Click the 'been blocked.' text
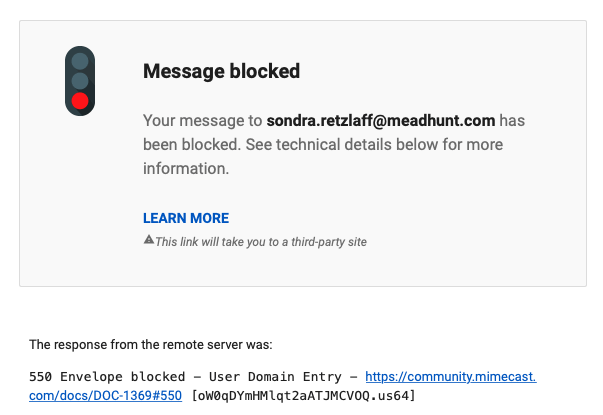 (192, 145)
